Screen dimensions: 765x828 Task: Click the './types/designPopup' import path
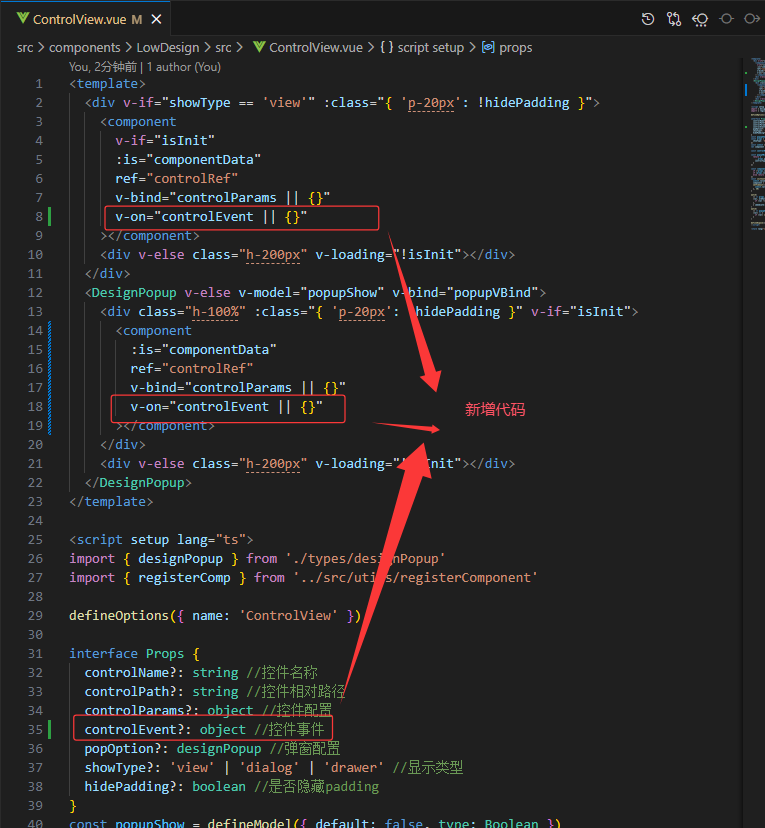click(364, 558)
